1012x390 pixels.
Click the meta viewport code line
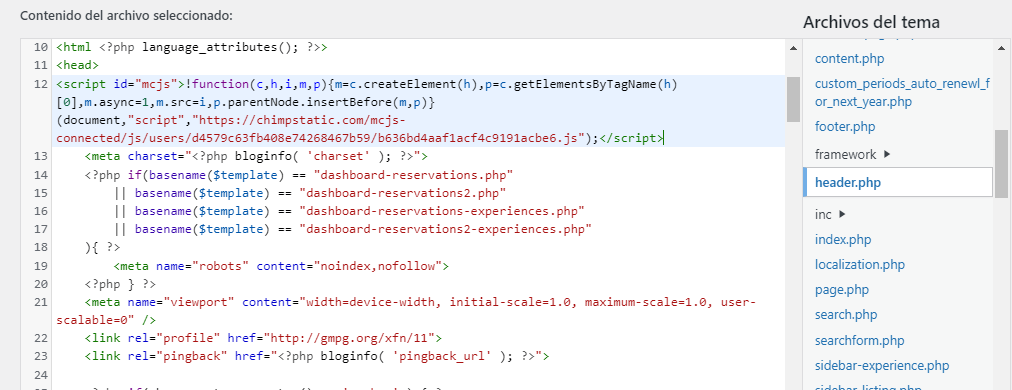pos(407,311)
